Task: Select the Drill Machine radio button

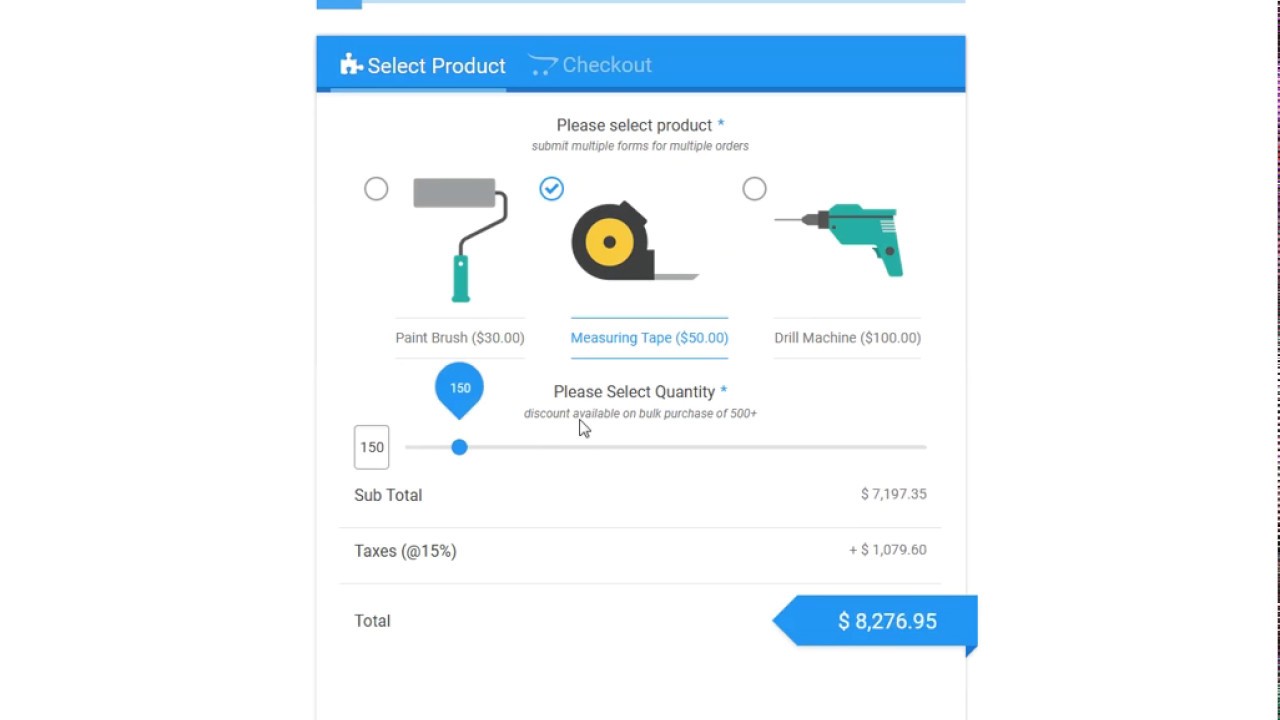Action: pyautogui.click(x=754, y=189)
